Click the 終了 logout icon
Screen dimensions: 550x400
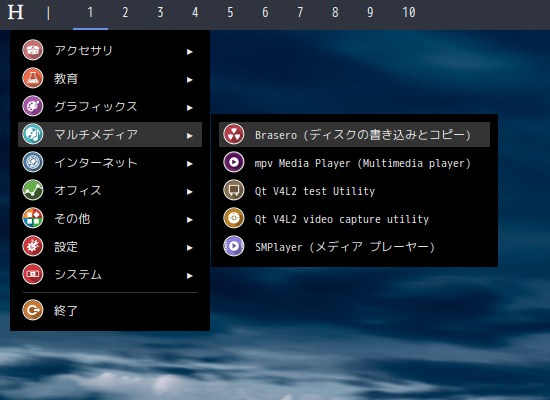point(33,310)
